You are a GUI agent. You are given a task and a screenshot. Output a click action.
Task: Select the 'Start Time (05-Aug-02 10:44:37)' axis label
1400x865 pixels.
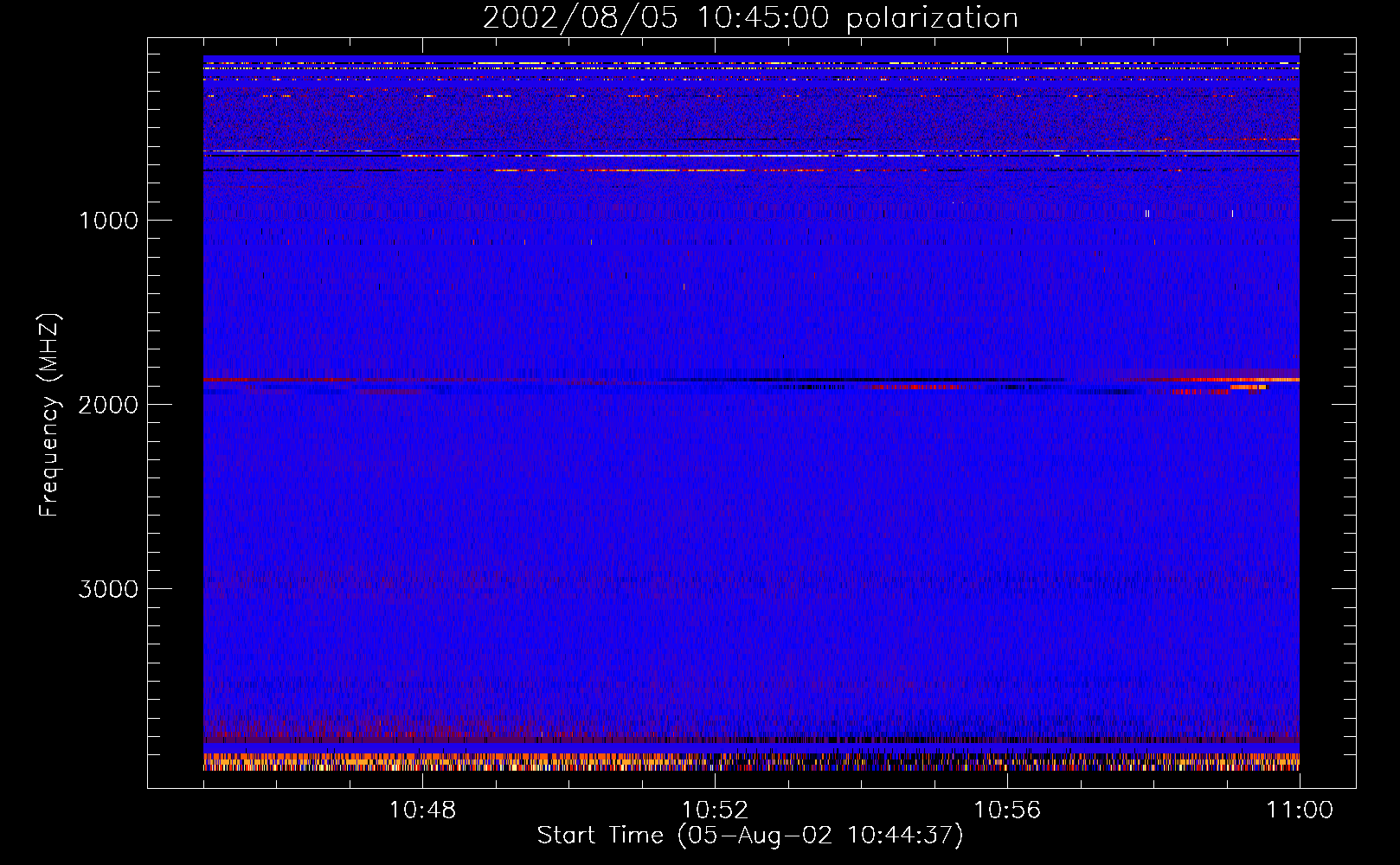[x=750, y=836]
